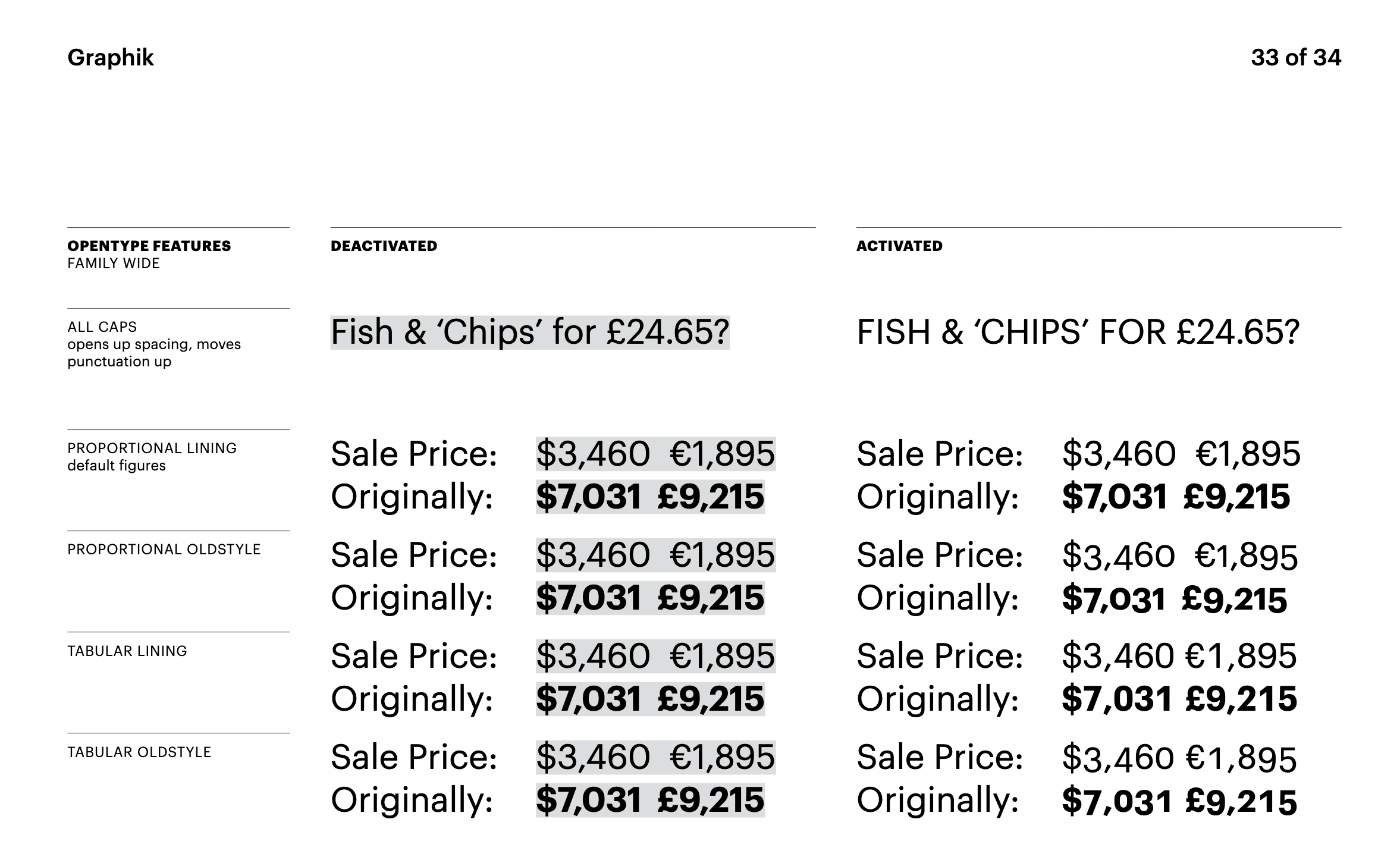Click activated proportional oldstyle $3,460 €1,895 figures

coord(1180,557)
